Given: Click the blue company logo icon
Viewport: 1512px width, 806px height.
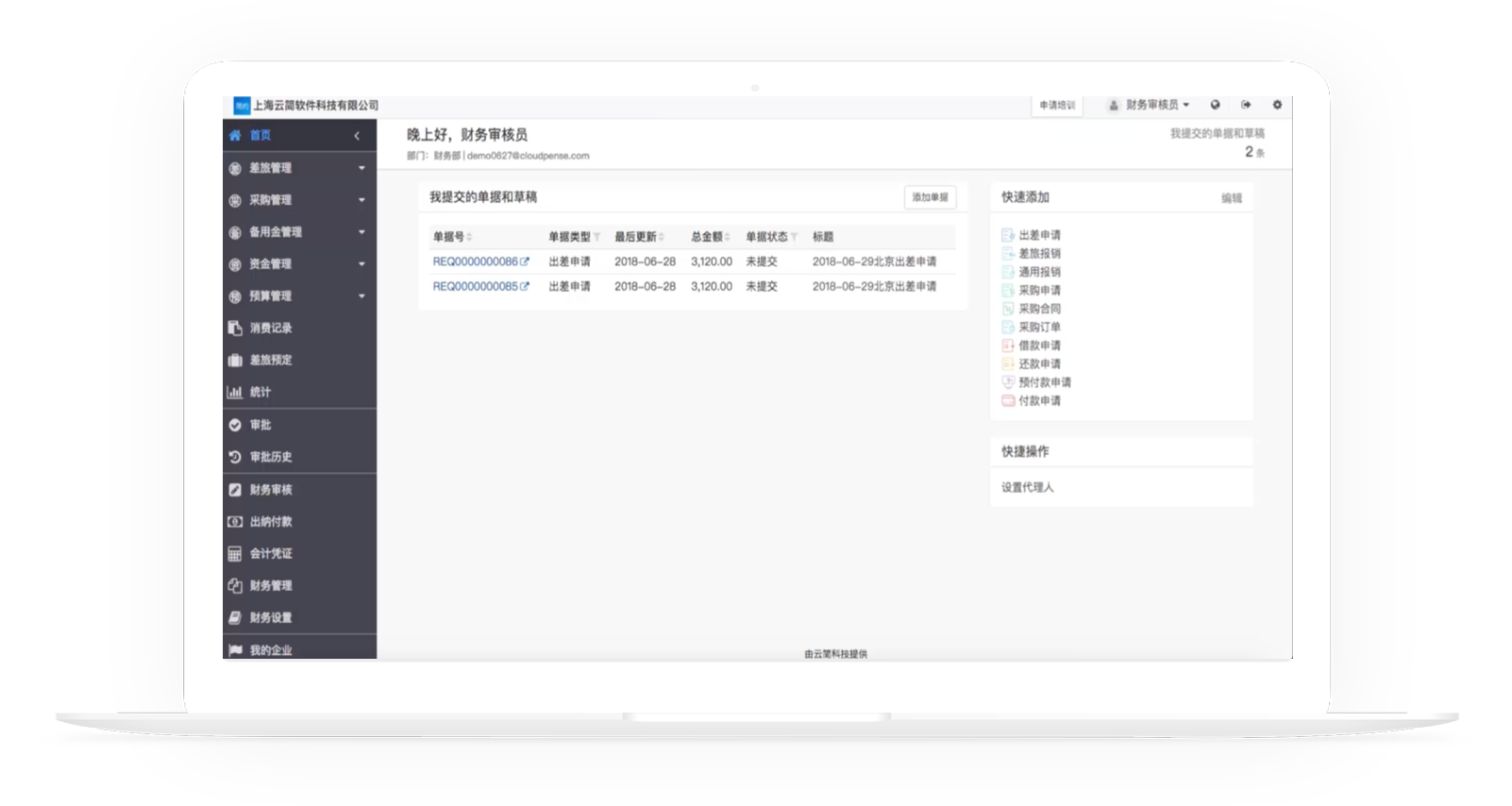Looking at the screenshot, I should coord(242,106).
